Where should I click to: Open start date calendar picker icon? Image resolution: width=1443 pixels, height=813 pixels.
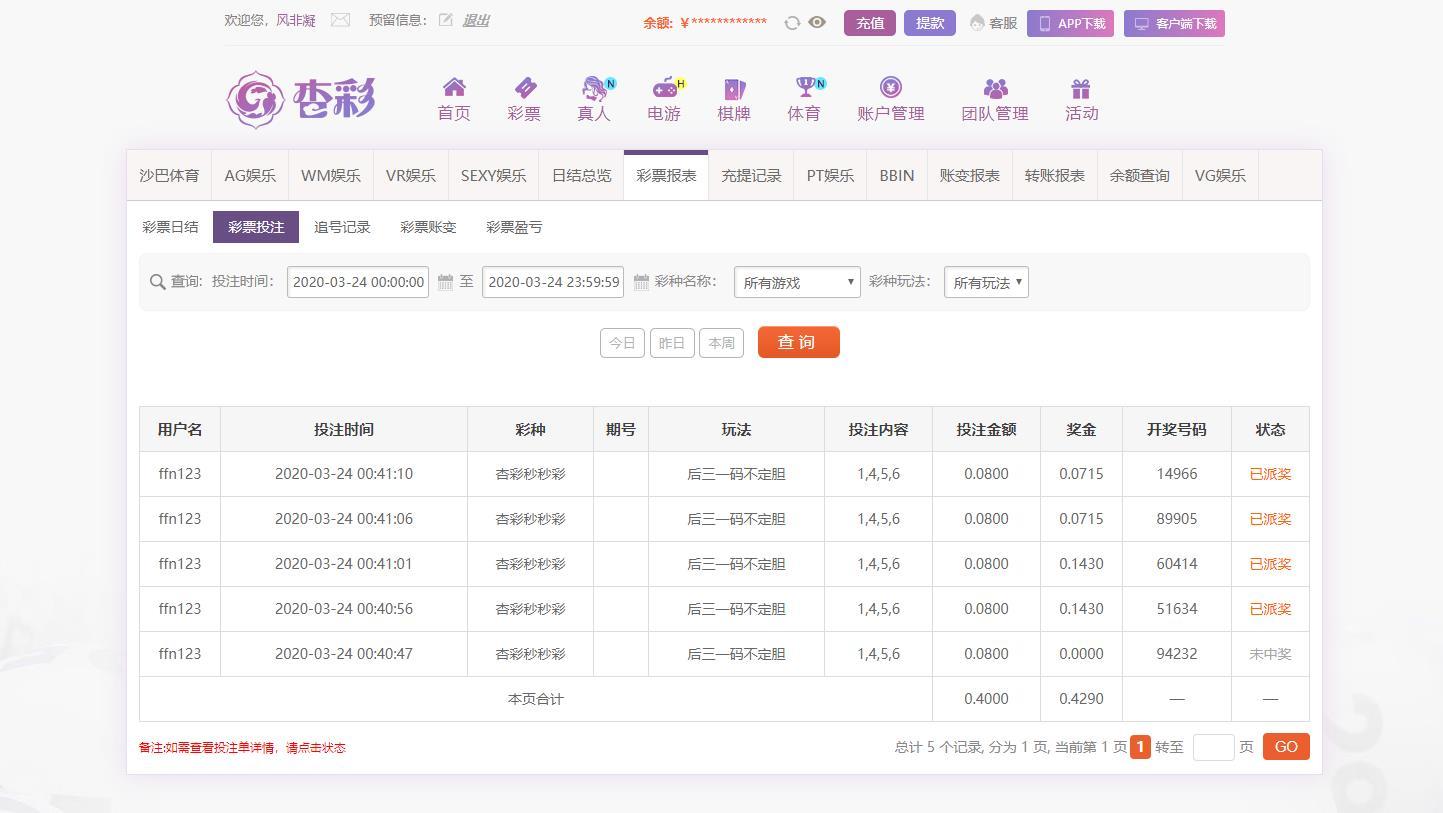click(446, 283)
